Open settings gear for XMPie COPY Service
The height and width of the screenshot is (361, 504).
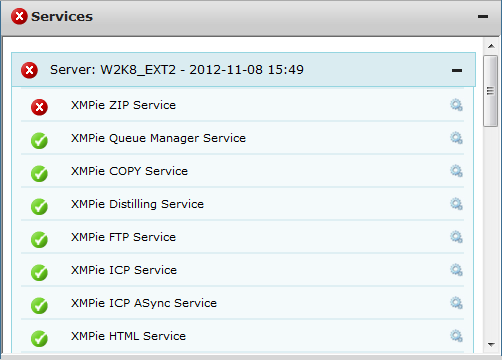pyautogui.click(x=456, y=171)
